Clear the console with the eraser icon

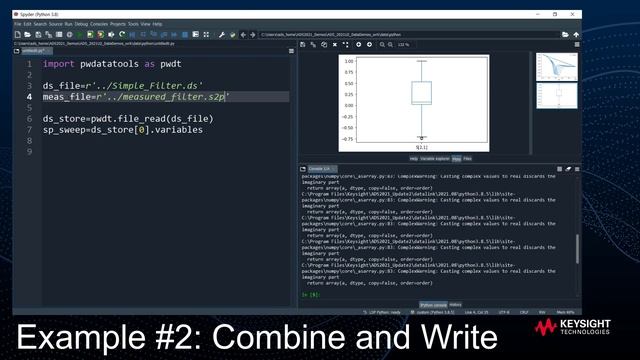click(x=568, y=169)
